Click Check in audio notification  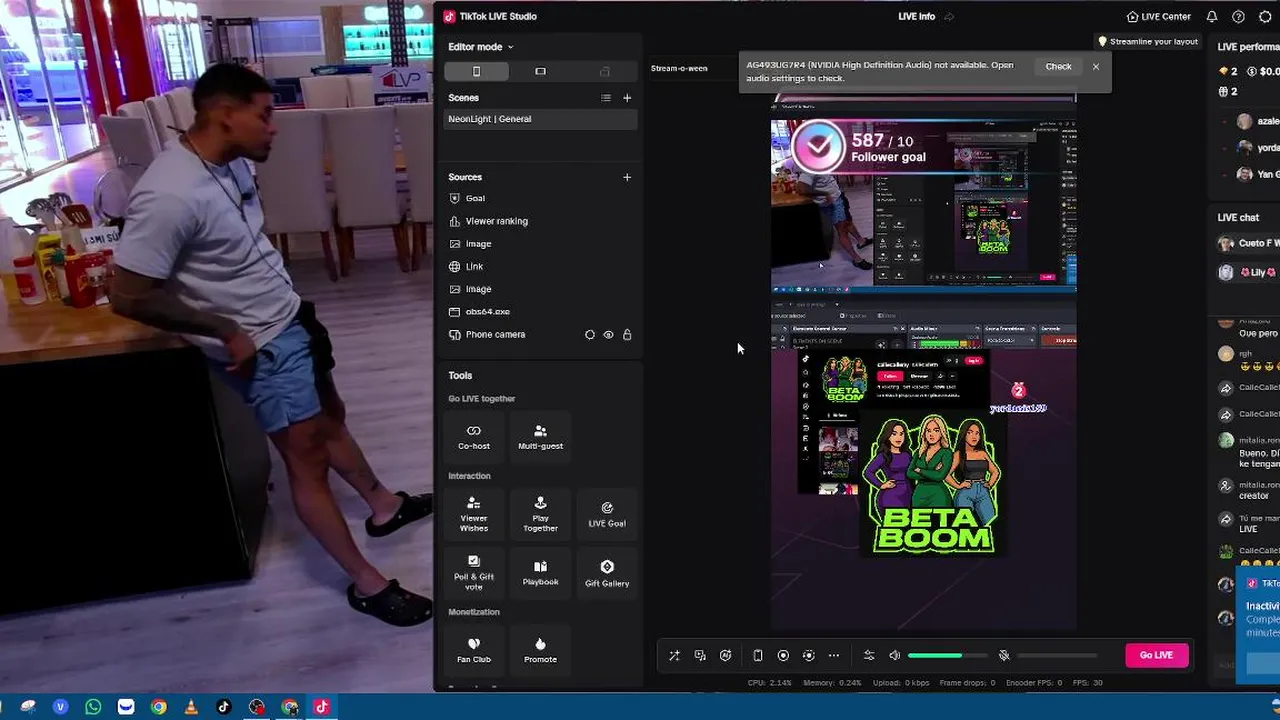tap(1058, 67)
